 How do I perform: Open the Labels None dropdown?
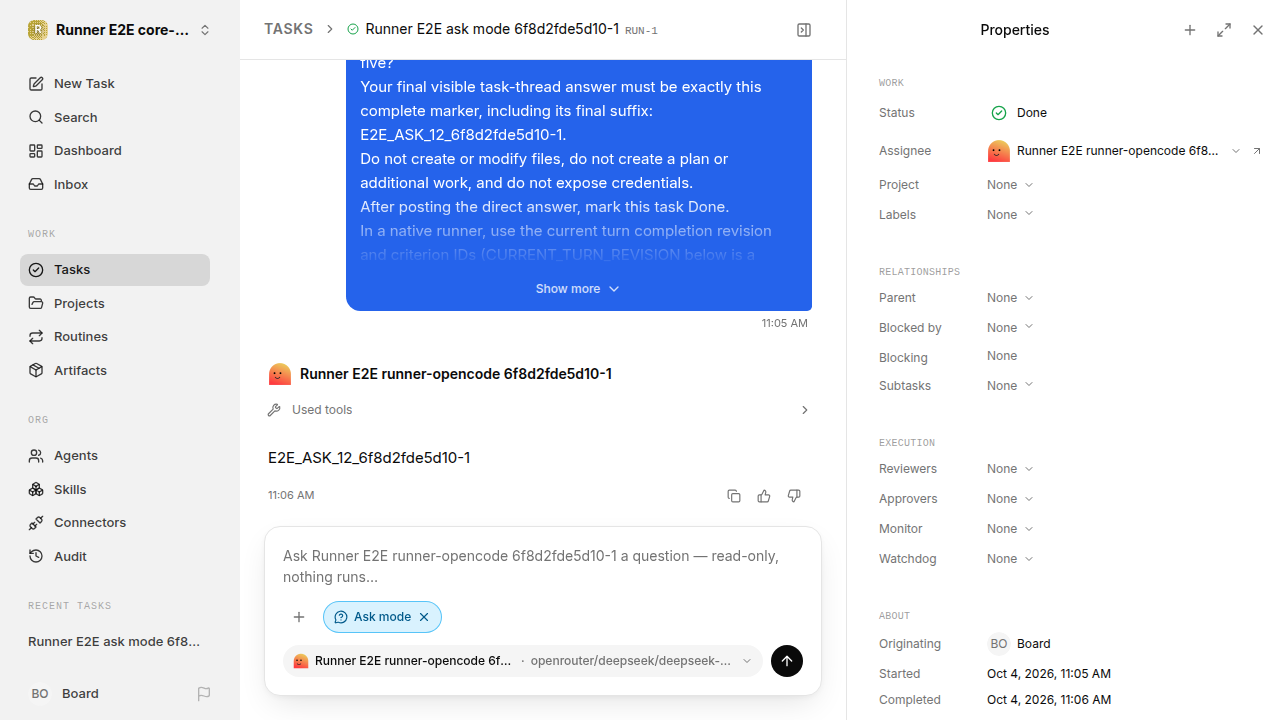tap(1010, 215)
